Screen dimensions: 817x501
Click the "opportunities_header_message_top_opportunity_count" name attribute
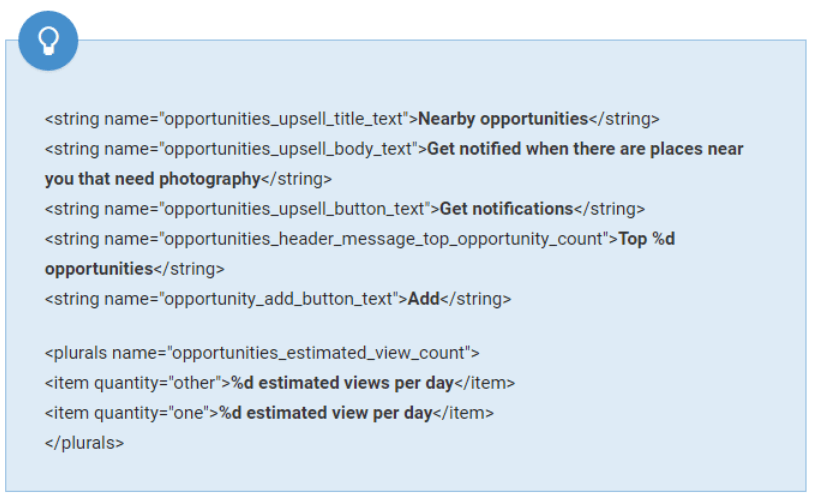385,239
